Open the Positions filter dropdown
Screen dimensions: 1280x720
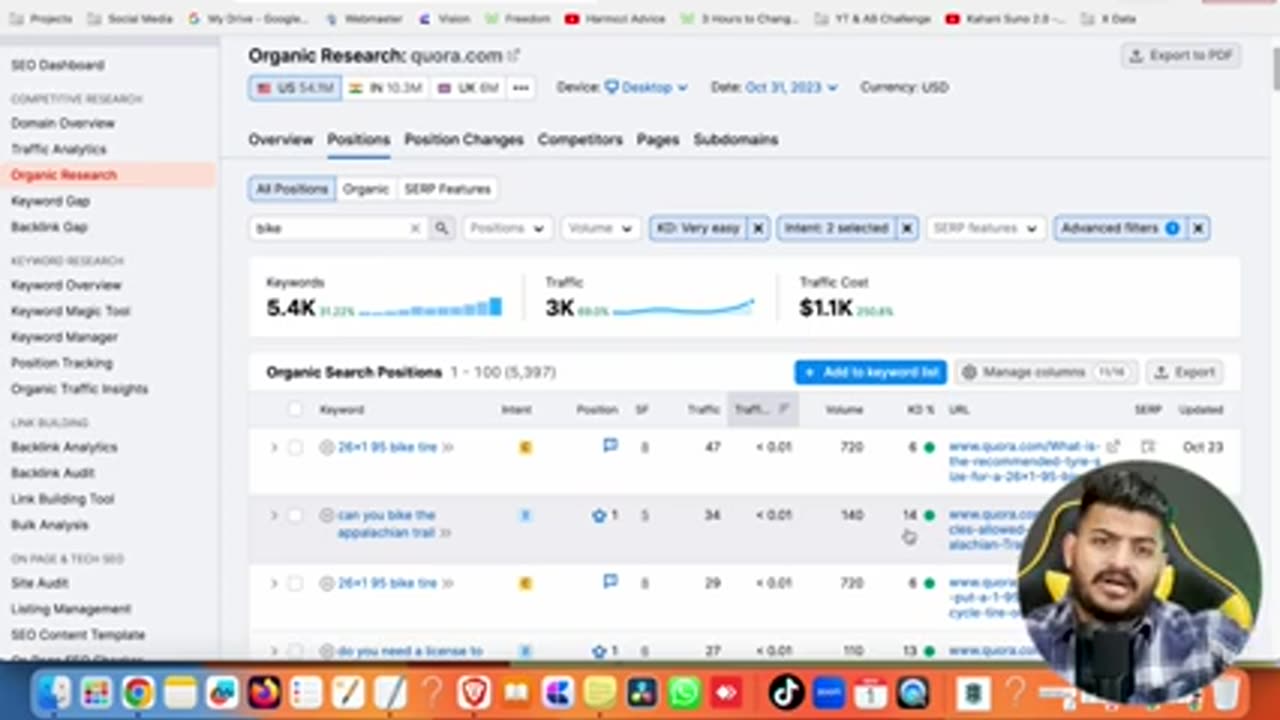click(x=507, y=228)
